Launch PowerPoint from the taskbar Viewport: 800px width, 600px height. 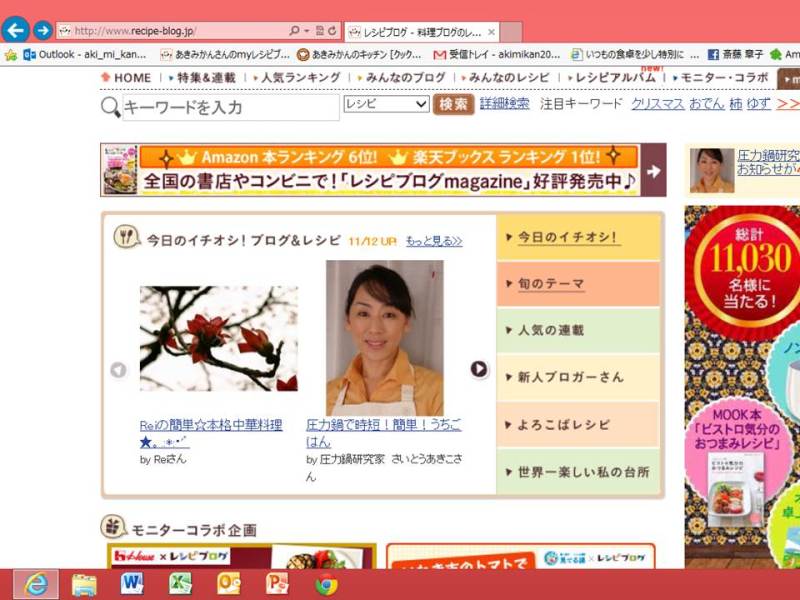277,585
